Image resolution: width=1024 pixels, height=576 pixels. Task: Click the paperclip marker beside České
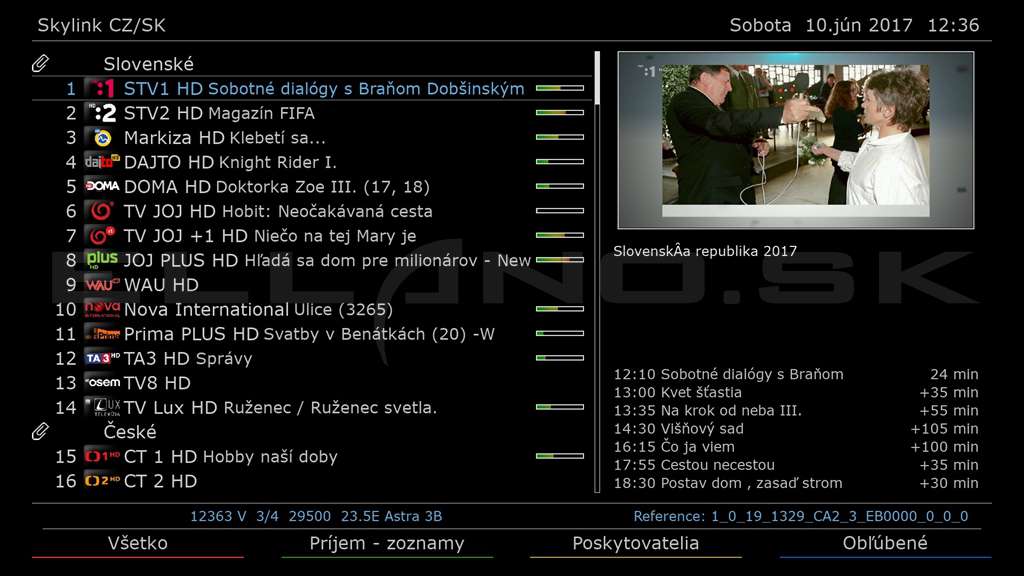point(40,431)
